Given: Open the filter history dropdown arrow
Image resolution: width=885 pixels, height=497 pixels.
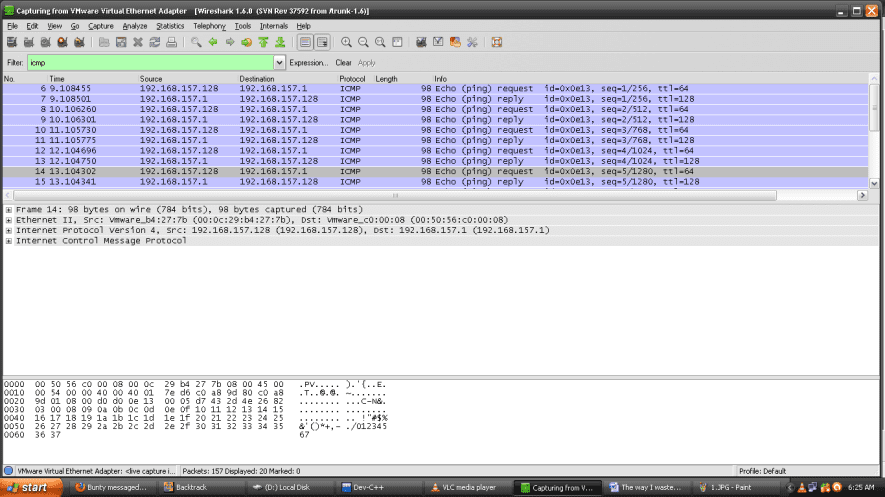Looking at the screenshot, I should click(x=279, y=62).
